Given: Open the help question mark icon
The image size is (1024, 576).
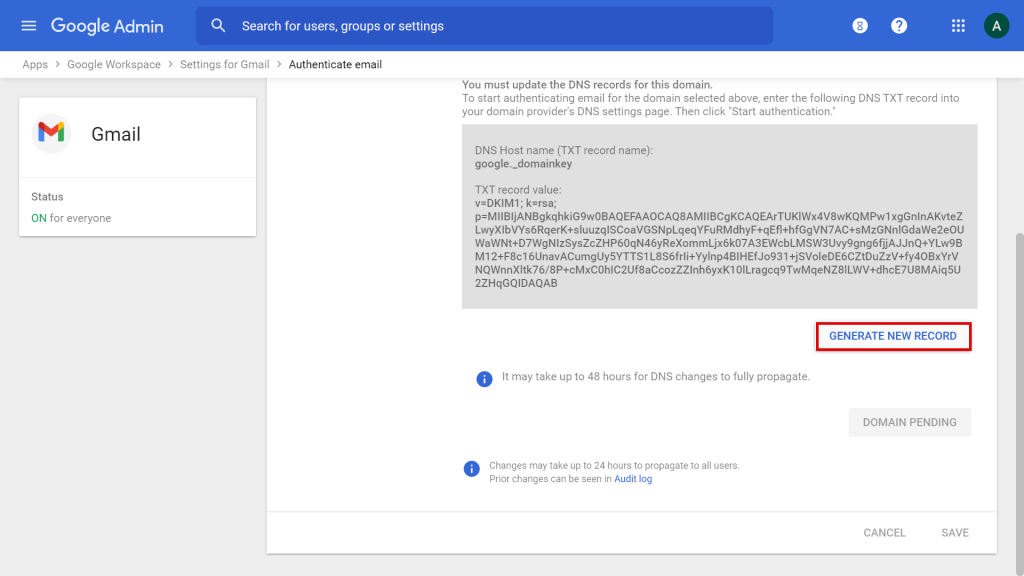Looking at the screenshot, I should 899,25.
